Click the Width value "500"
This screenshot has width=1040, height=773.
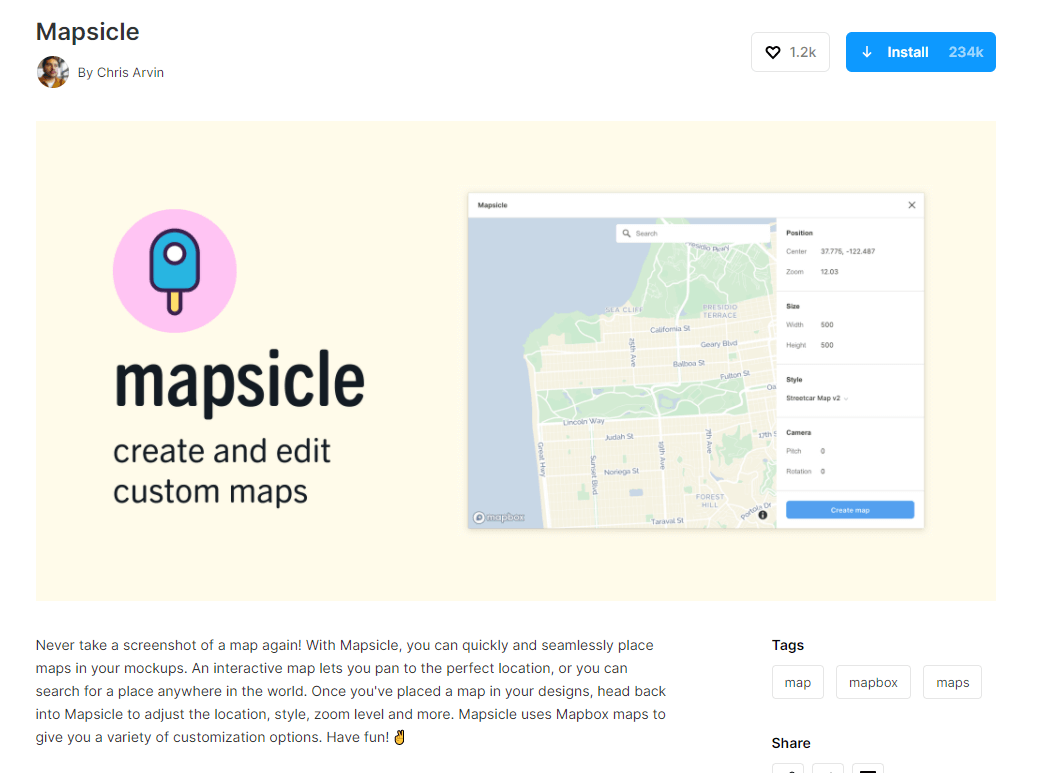(x=826, y=325)
